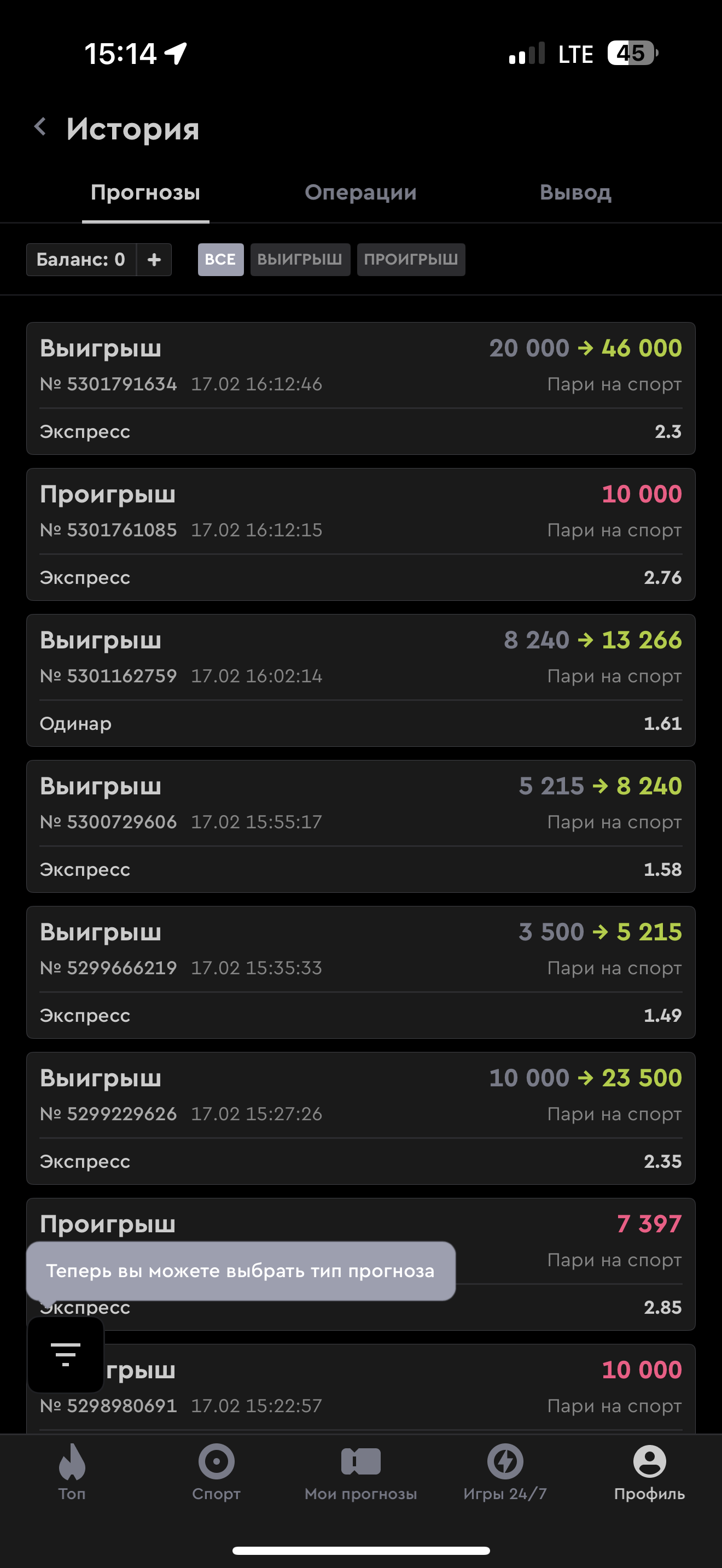Expand Одинар bet № 5301162759
Screen dimensions: 722x1568
(x=360, y=681)
